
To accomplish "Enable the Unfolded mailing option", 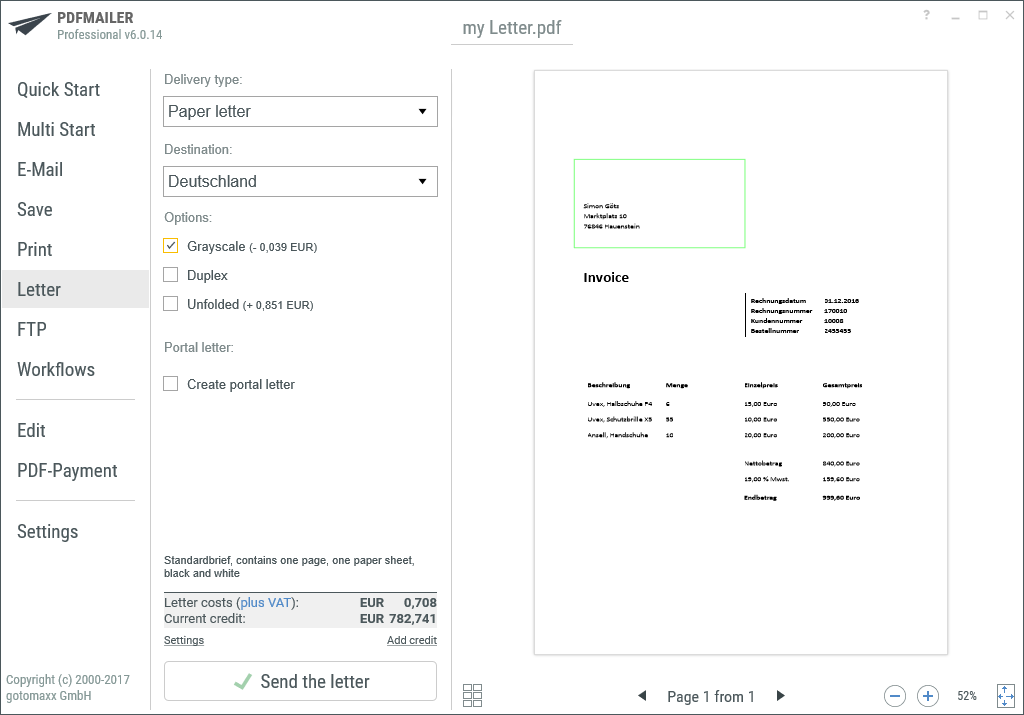I will (x=170, y=303).
